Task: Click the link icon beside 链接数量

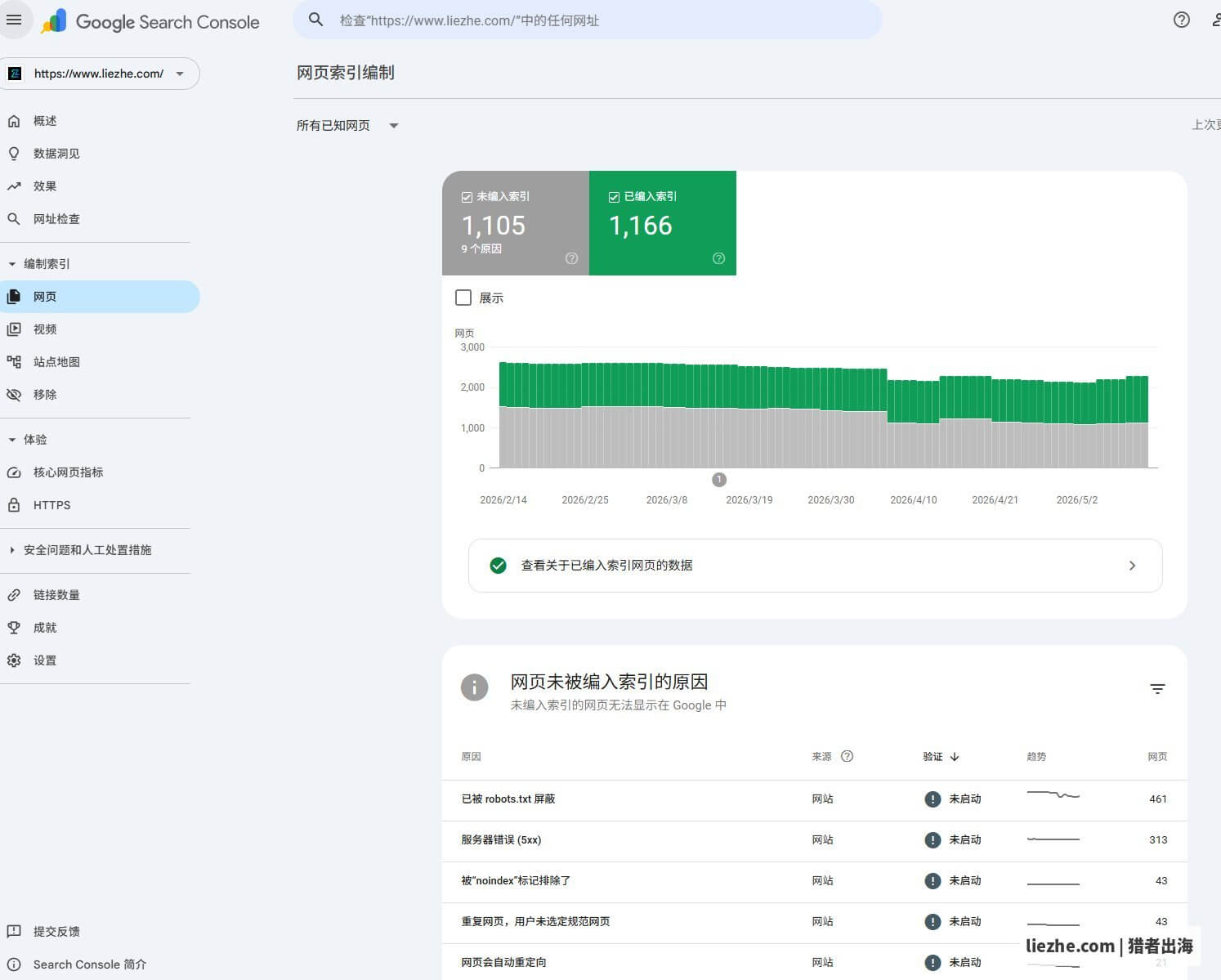Action: pyautogui.click(x=14, y=595)
